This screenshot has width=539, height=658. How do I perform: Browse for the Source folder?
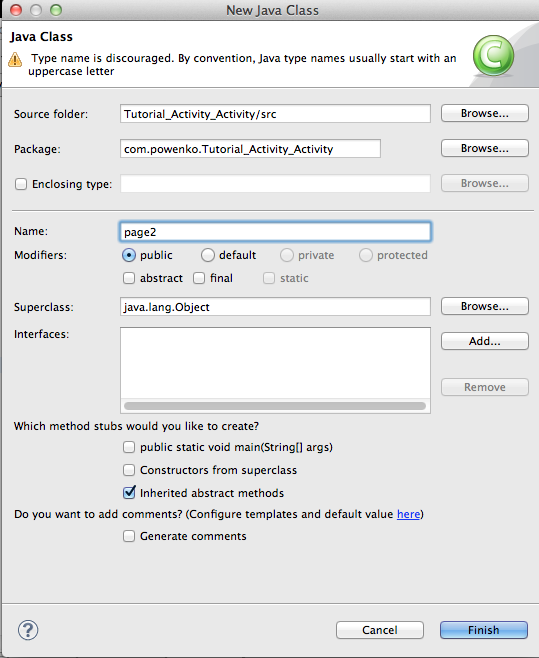click(484, 113)
